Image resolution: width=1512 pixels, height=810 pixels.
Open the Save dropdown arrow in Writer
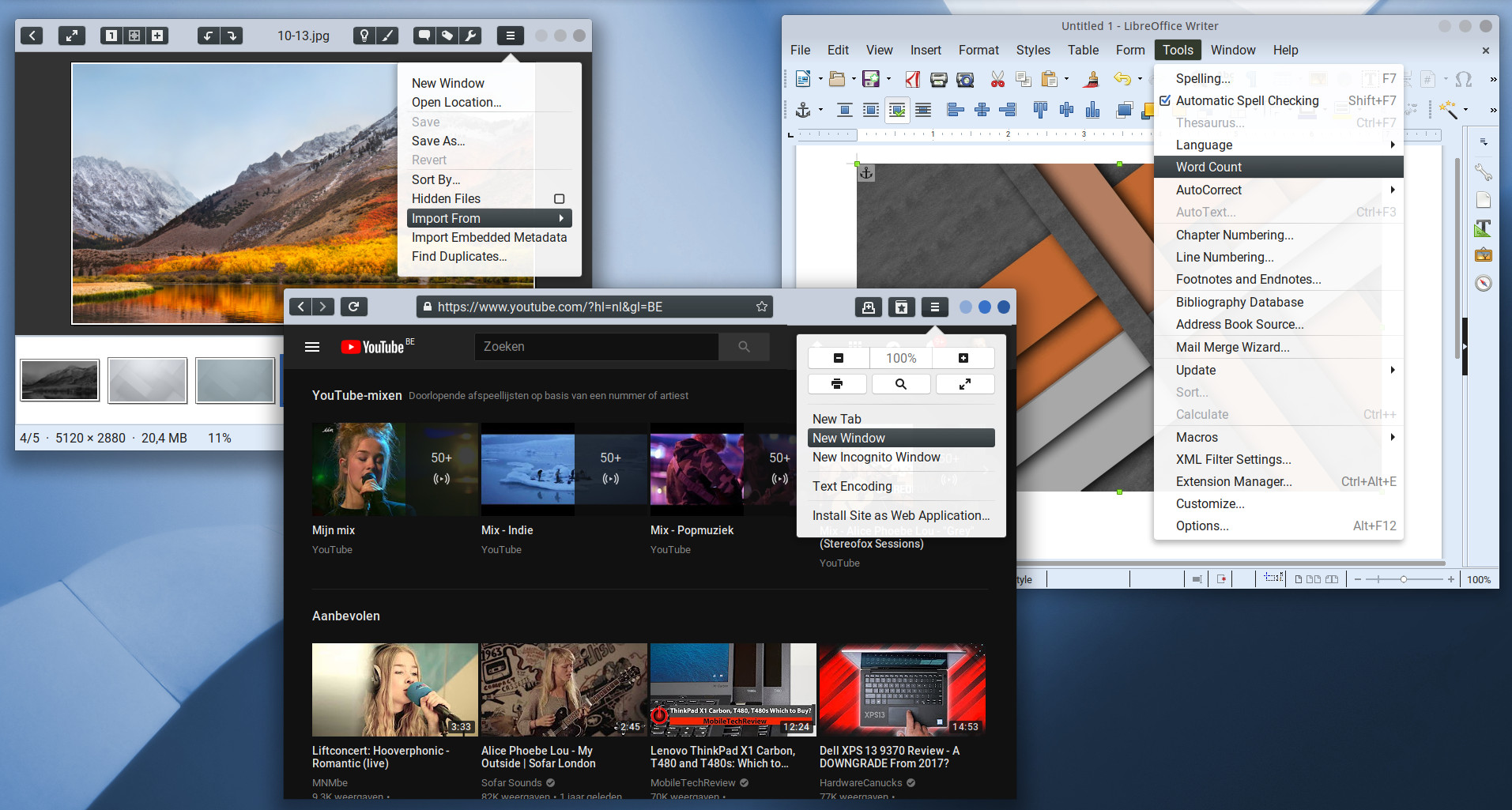[889, 79]
